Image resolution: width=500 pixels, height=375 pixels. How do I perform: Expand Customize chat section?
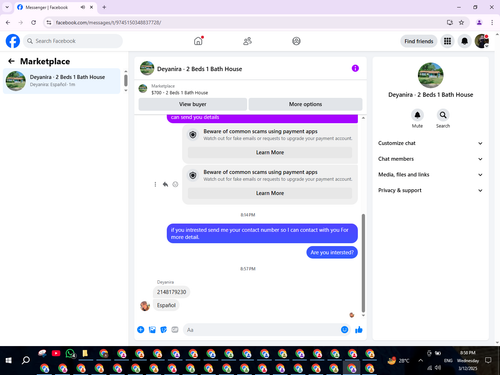430,143
